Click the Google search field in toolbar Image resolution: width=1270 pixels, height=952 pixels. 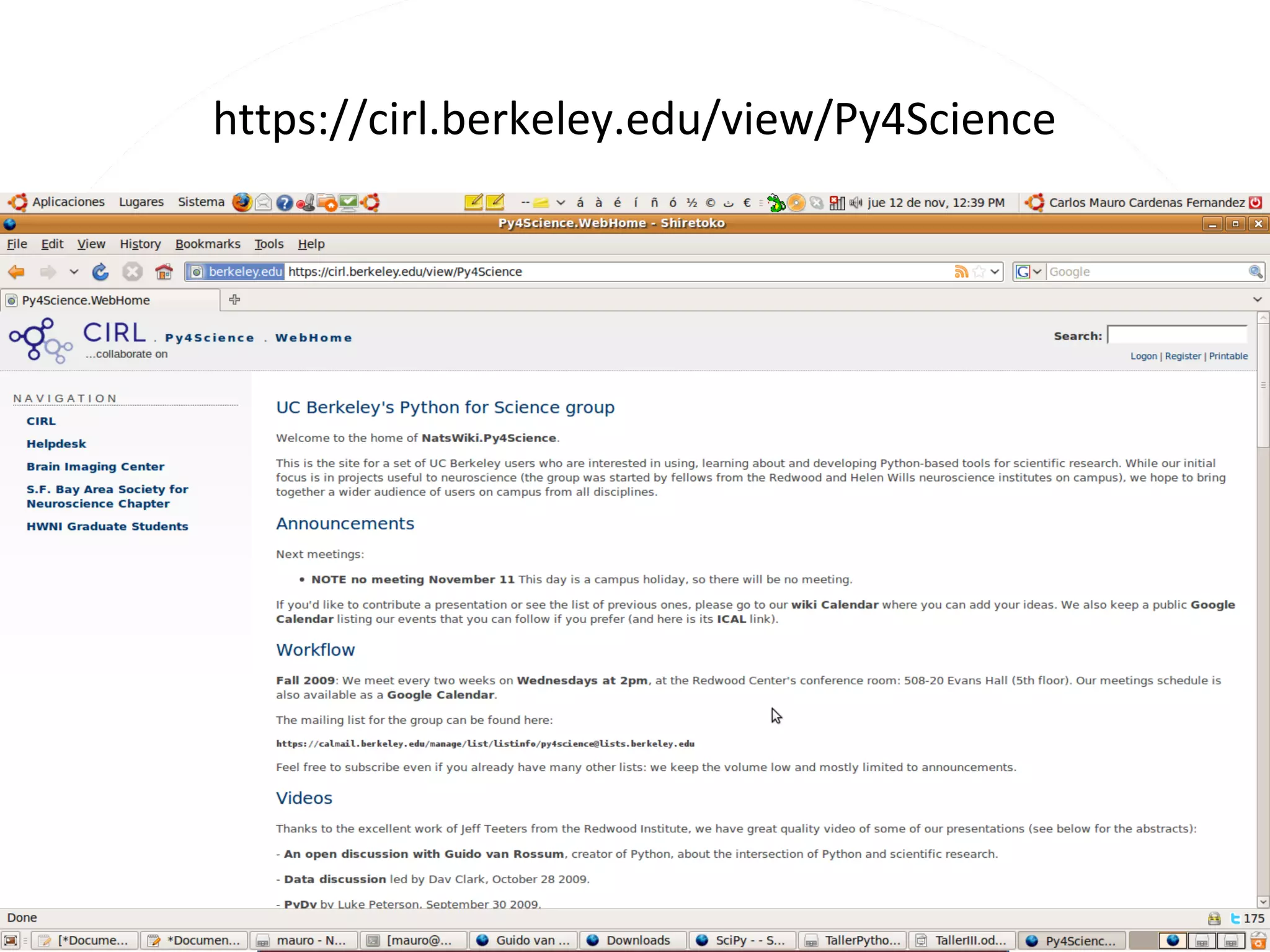point(1147,271)
